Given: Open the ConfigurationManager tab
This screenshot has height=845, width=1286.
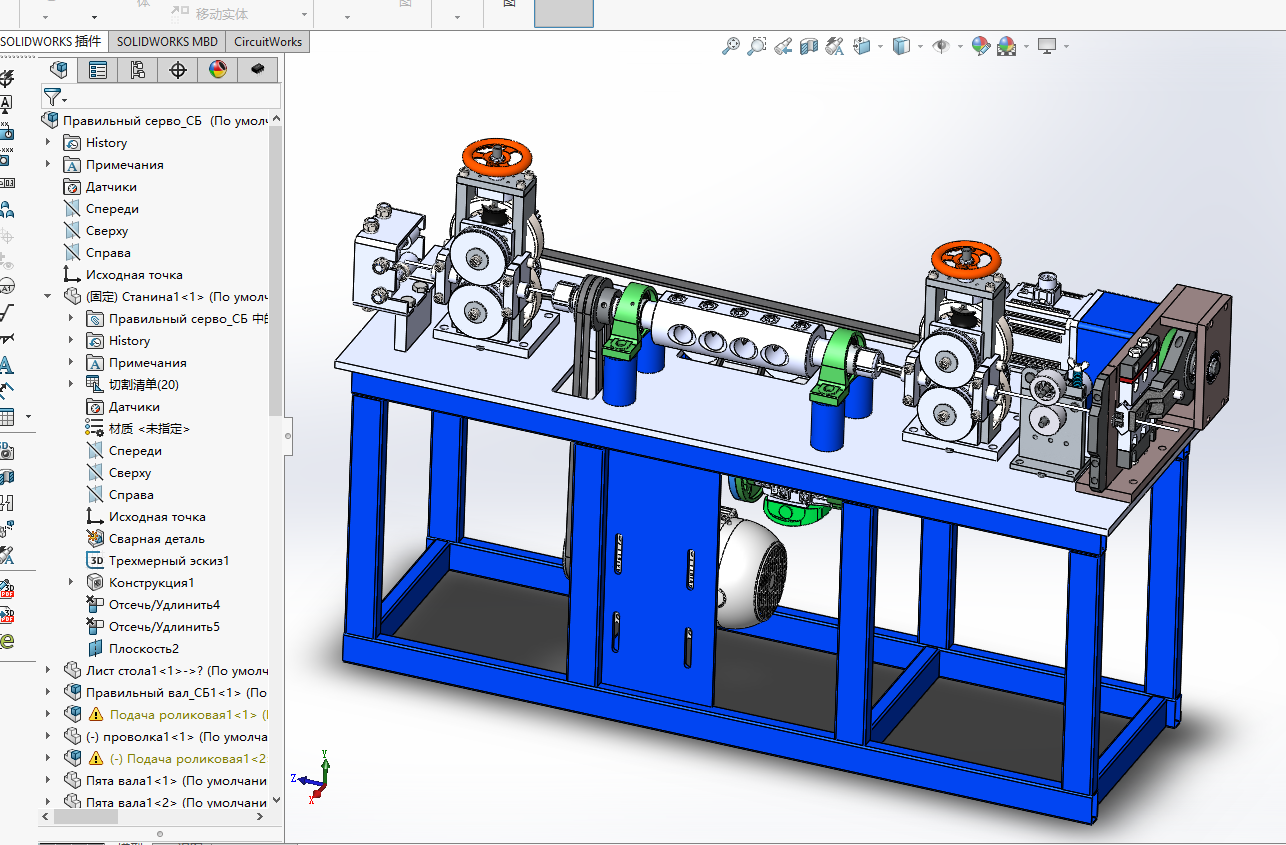Looking at the screenshot, I should [138, 69].
